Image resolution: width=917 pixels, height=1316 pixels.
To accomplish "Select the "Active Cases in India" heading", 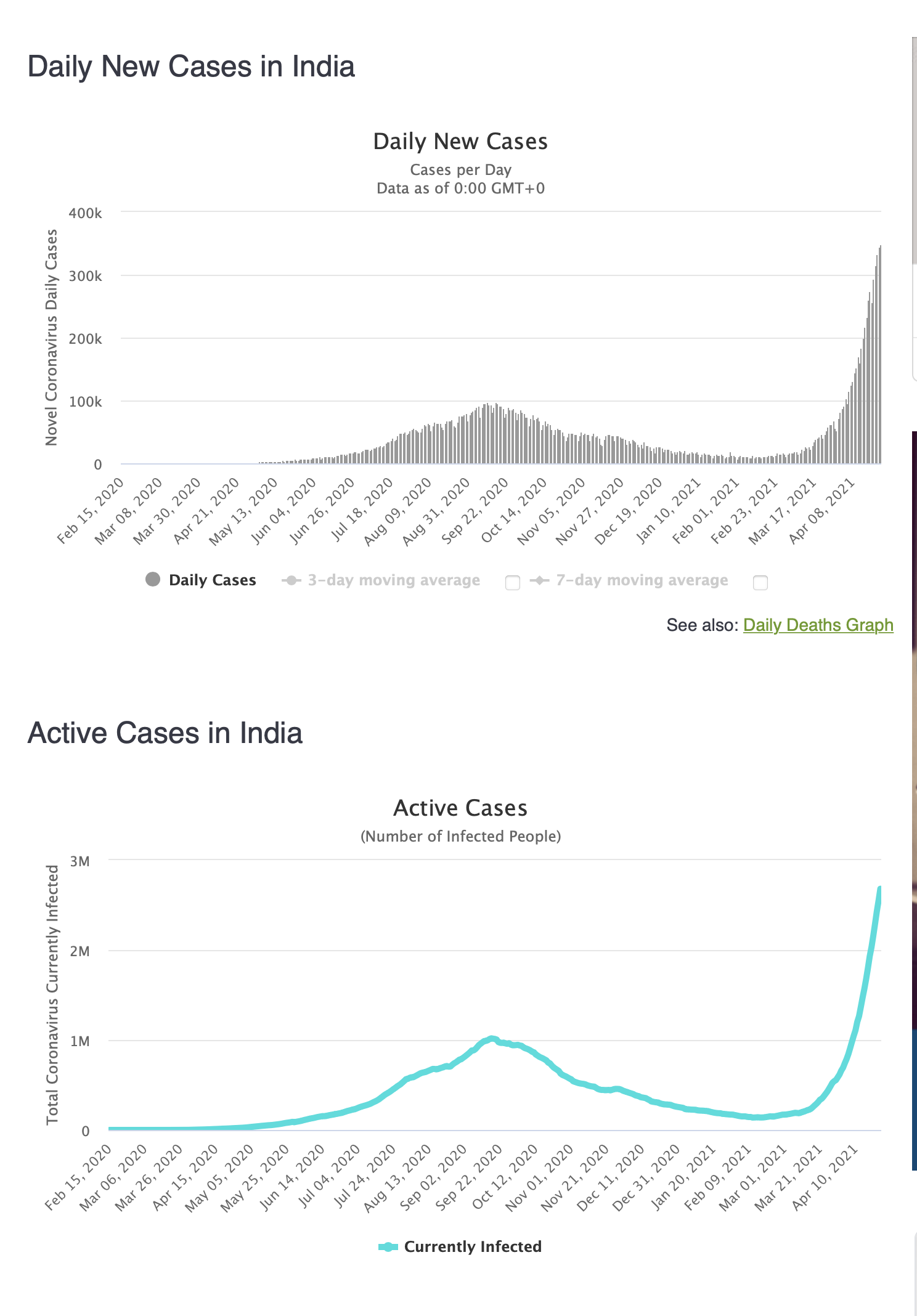I will coord(165,733).
